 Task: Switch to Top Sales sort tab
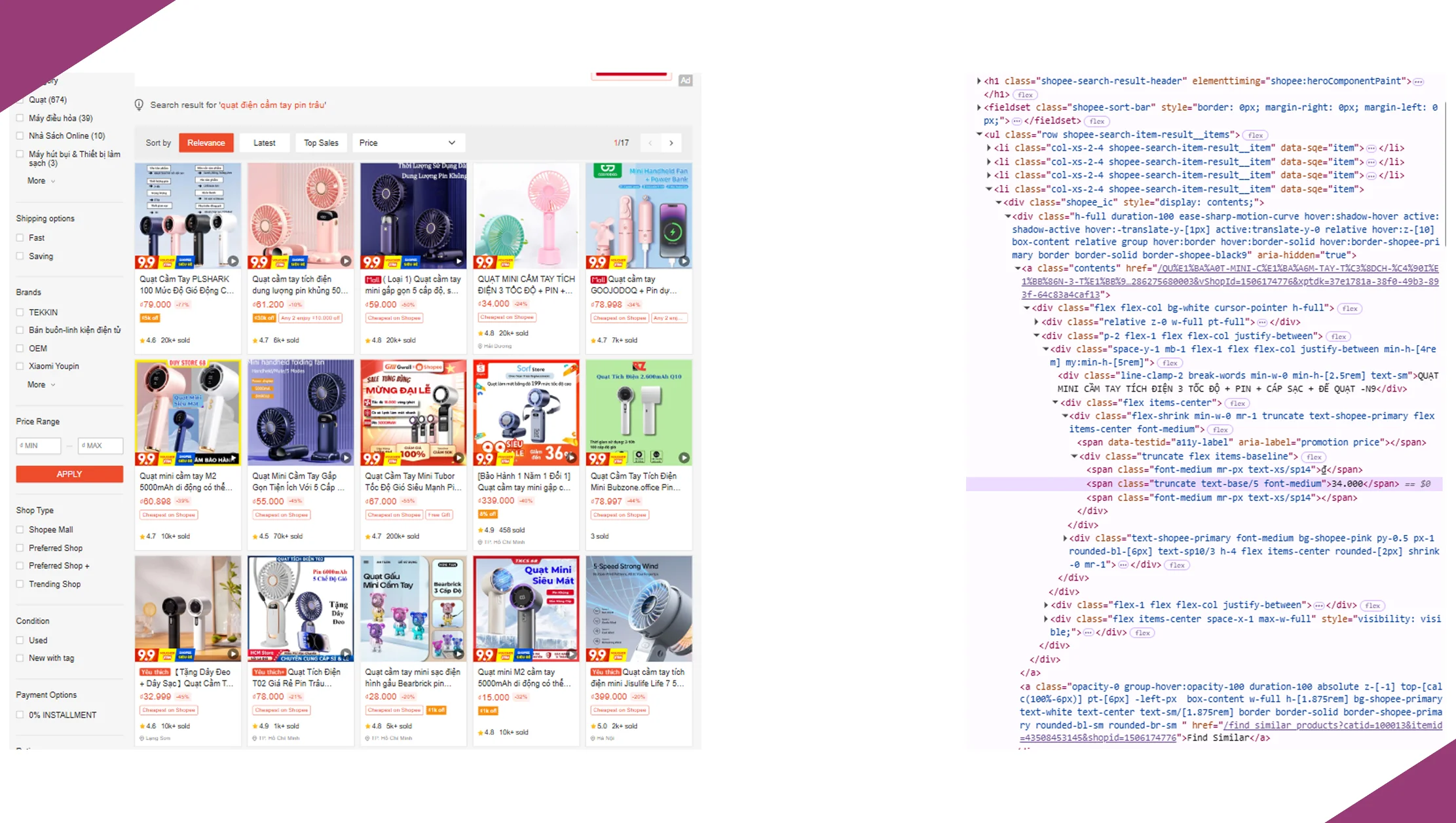tap(321, 143)
